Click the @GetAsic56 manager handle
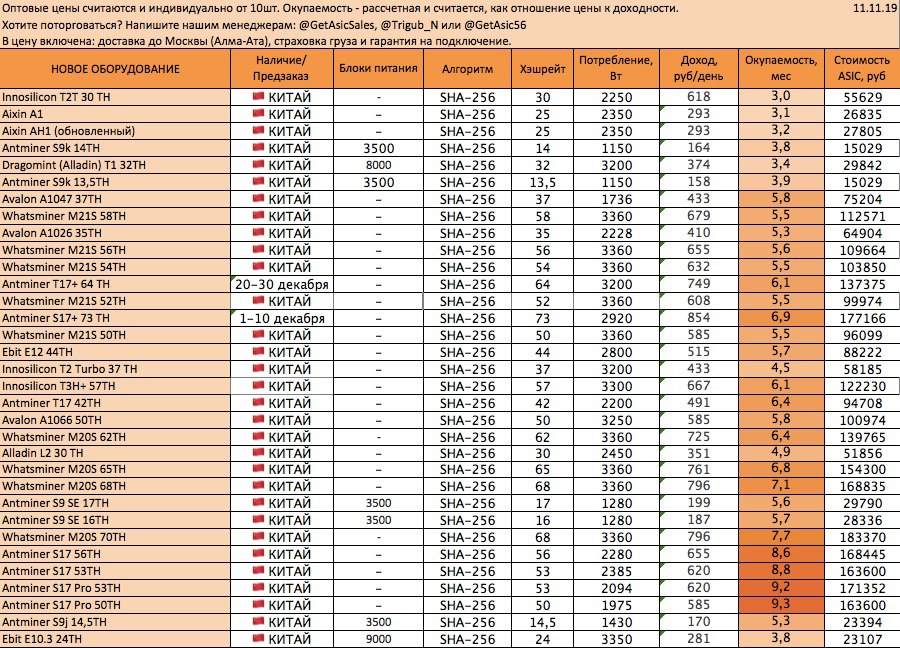The height and width of the screenshot is (648, 900). (495, 25)
